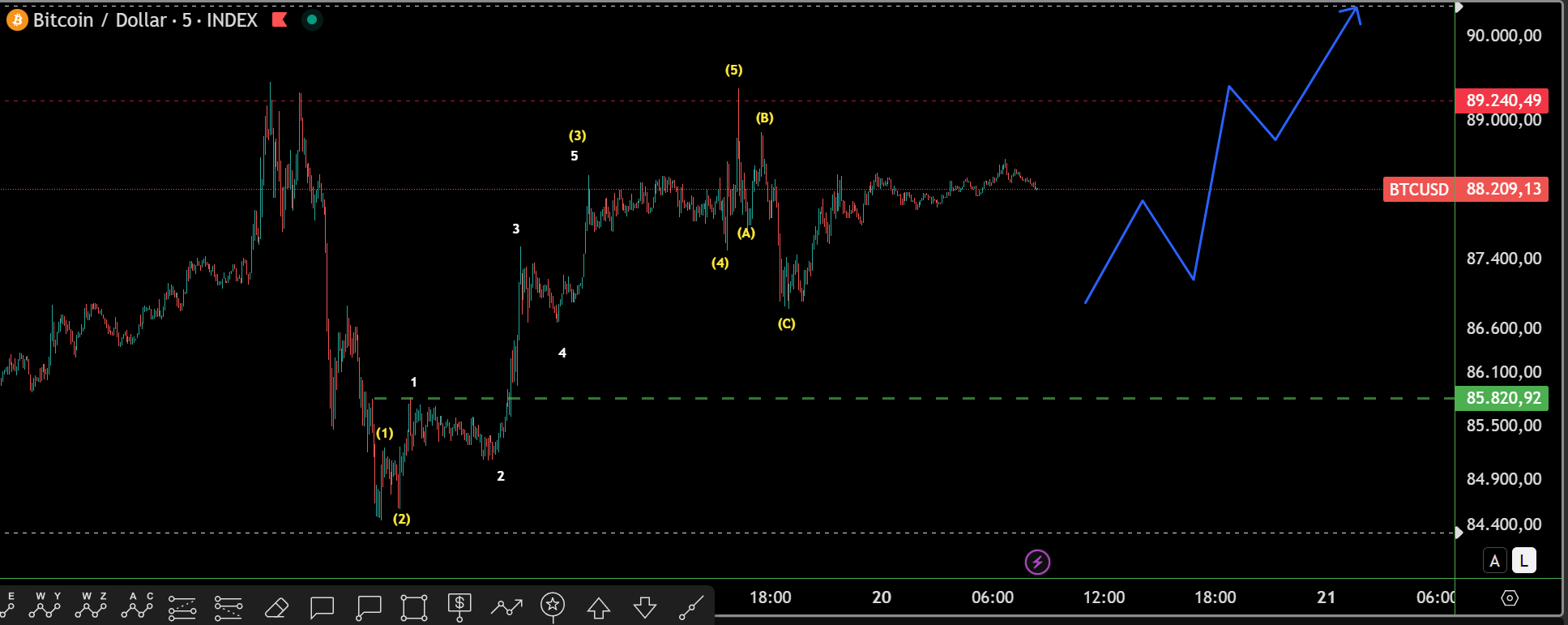
Task: Click the green 85.820,92 price level label
Action: point(1502,398)
